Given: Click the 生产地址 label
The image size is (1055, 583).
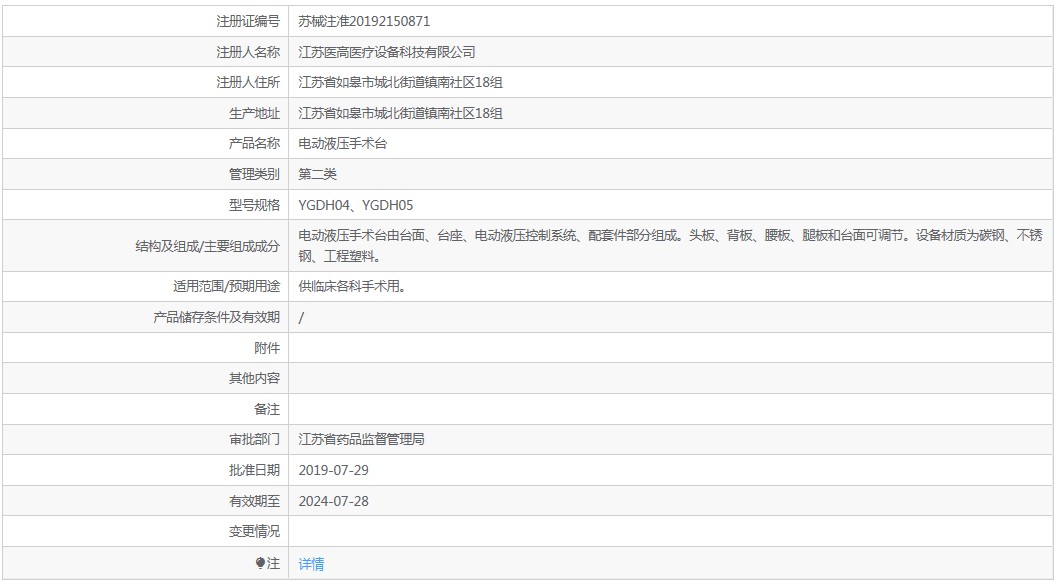Looking at the screenshot, I should pyautogui.click(x=254, y=113).
